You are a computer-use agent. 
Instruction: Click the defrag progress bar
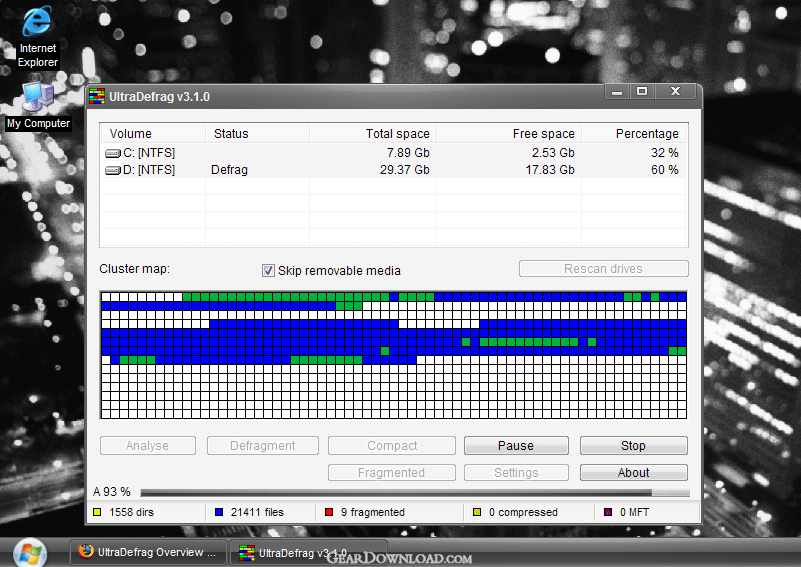(x=415, y=493)
